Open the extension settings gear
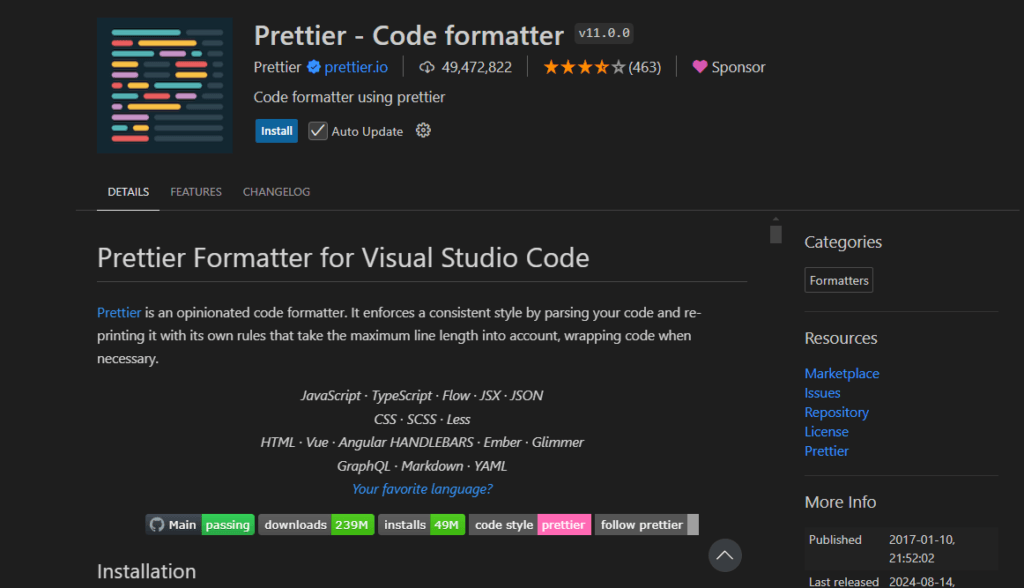The image size is (1024, 588). click(423, 130)
